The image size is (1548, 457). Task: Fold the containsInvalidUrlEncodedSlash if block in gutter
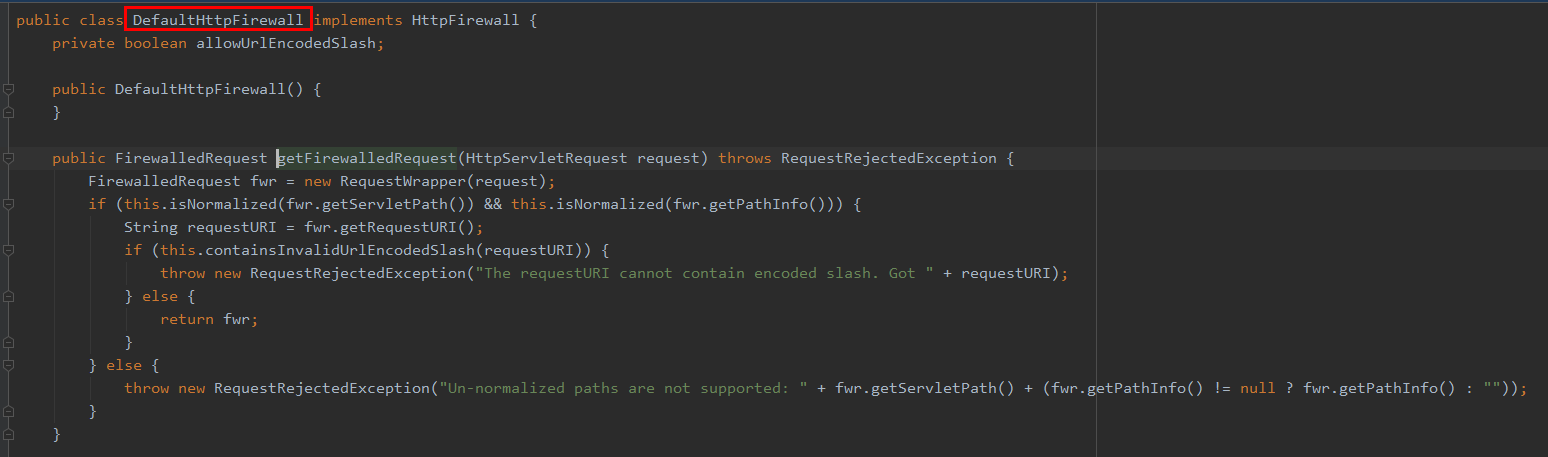point(9,250)
